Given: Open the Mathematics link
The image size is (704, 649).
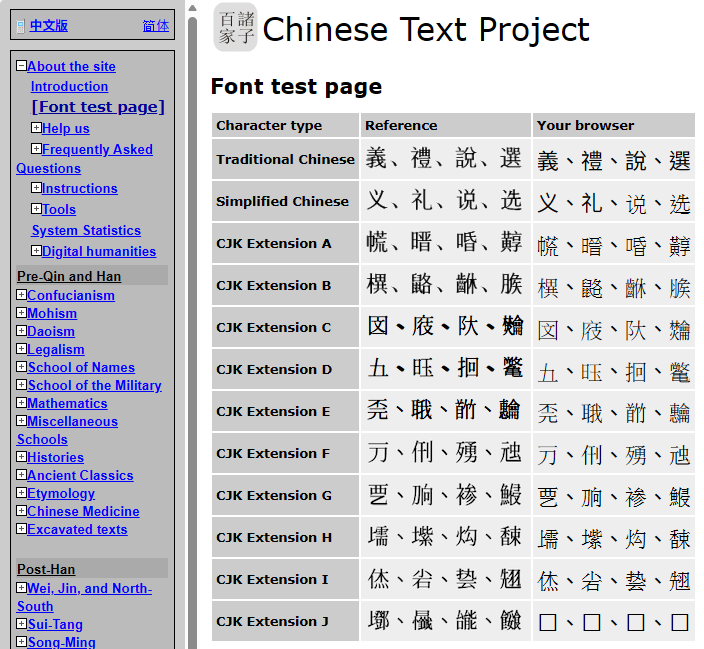Looking at the screenshot, I should pos(67,403).
